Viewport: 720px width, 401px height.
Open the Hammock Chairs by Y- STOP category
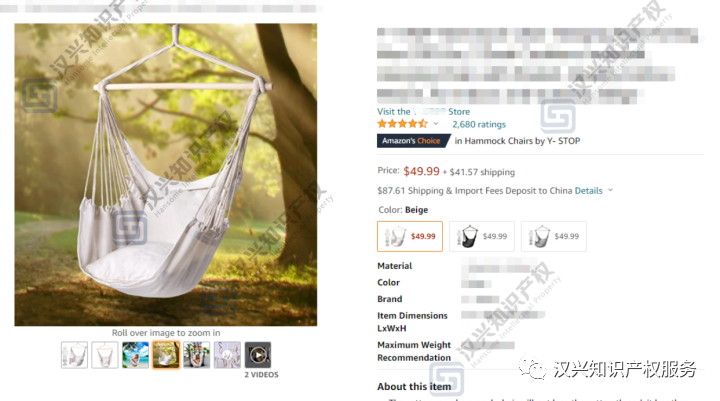tap(518, 141)
